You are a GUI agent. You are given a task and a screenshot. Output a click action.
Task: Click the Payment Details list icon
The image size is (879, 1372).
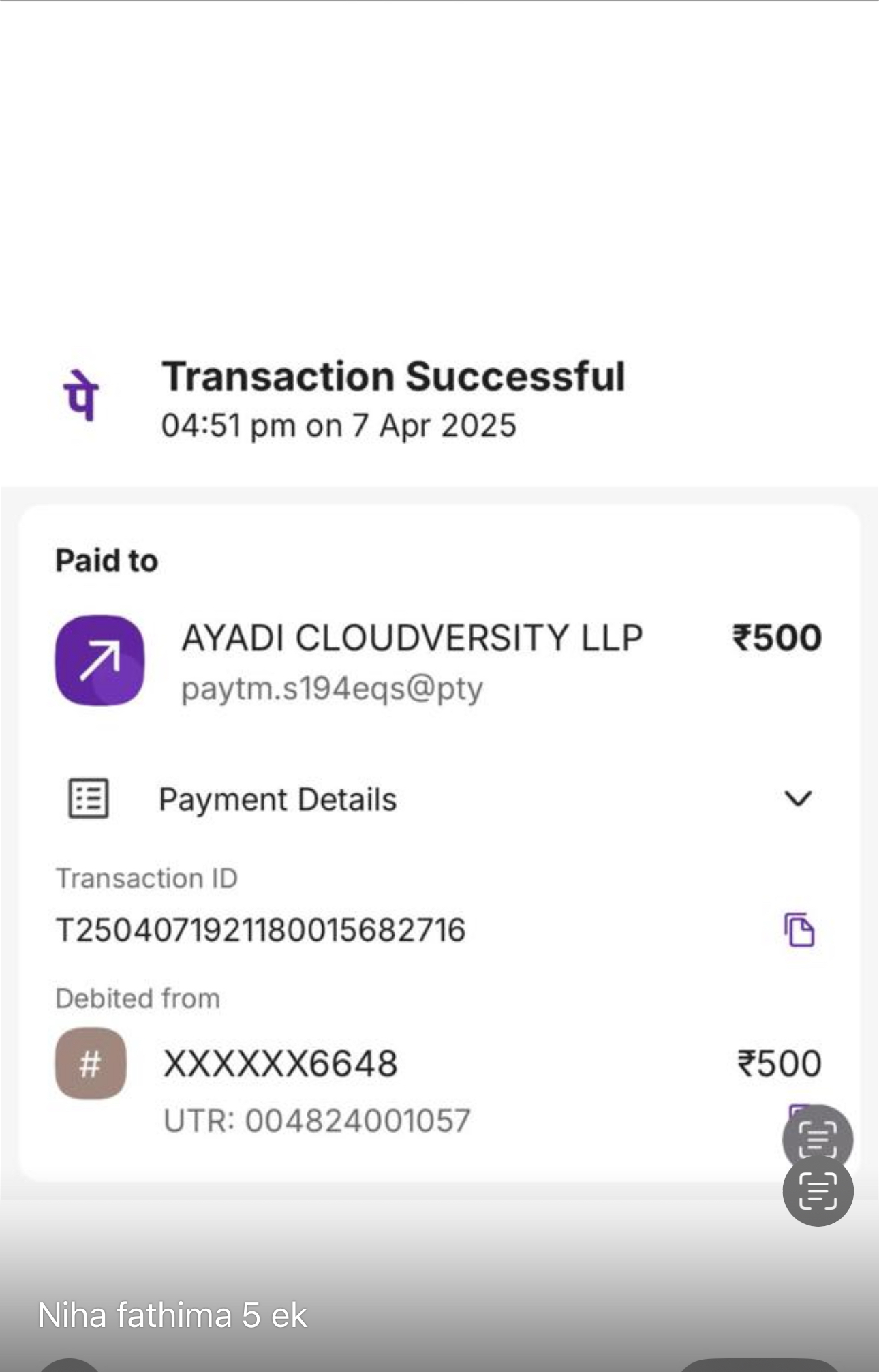click(89, 798)
